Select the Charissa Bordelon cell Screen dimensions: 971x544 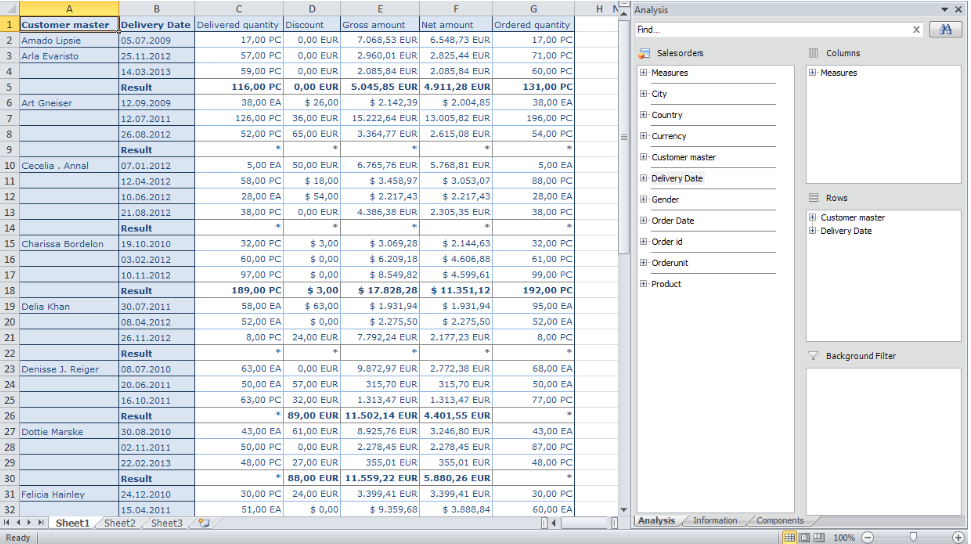pyautogui.click(x=69, y=243)
